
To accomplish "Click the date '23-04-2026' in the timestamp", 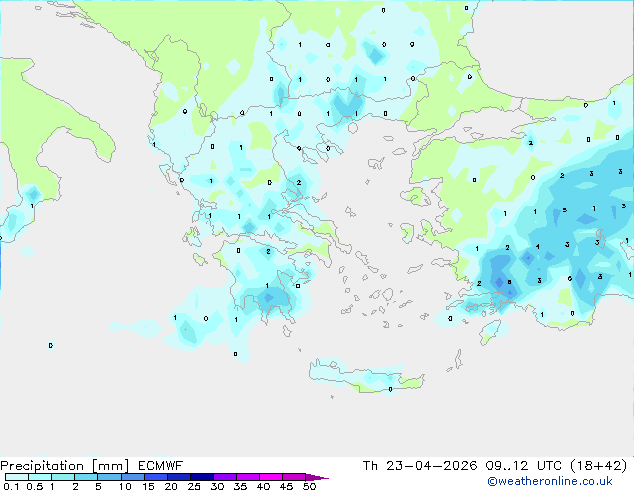I will click(431, 466).
